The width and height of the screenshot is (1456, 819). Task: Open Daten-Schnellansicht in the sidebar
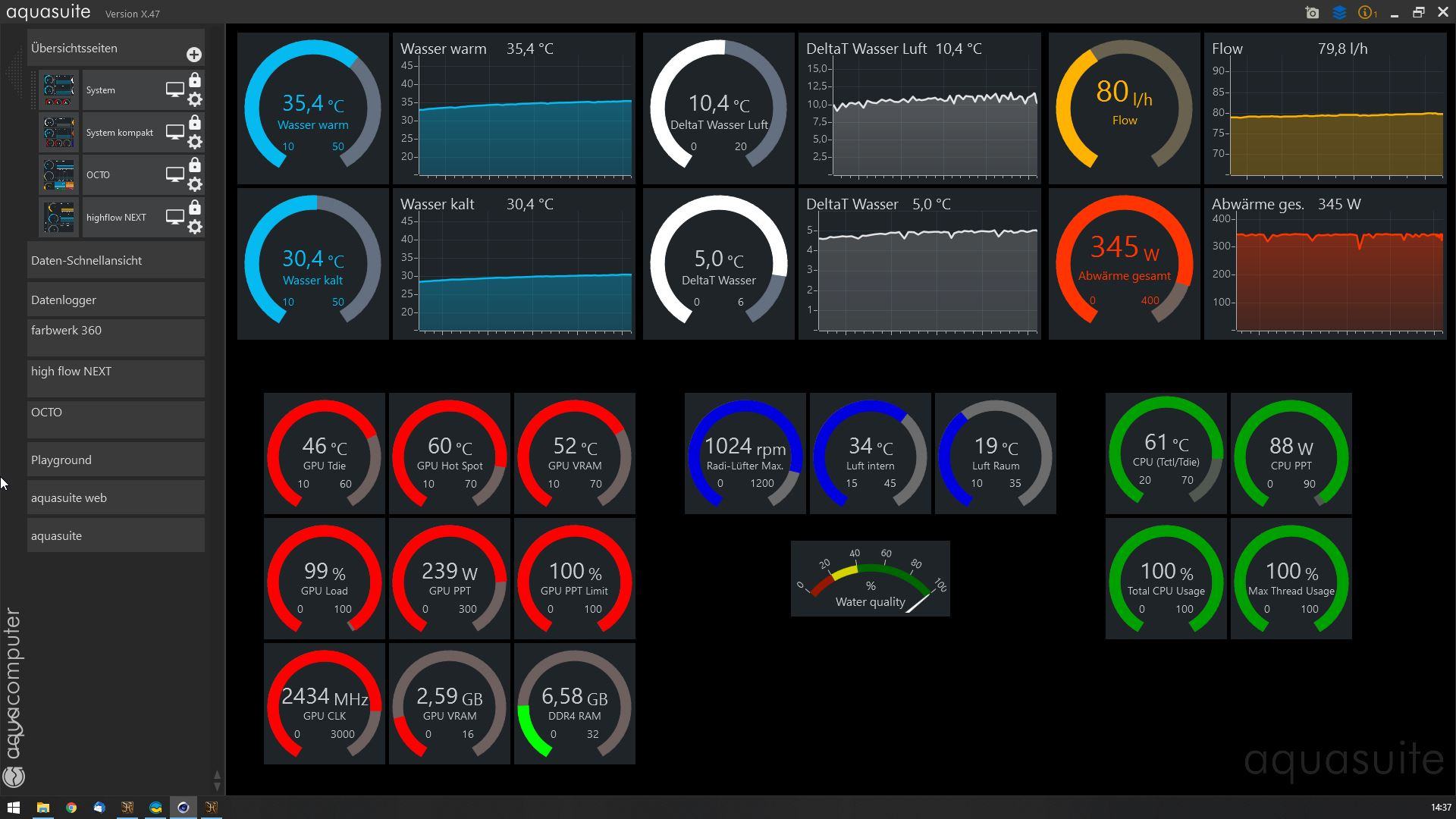(115, 261)
